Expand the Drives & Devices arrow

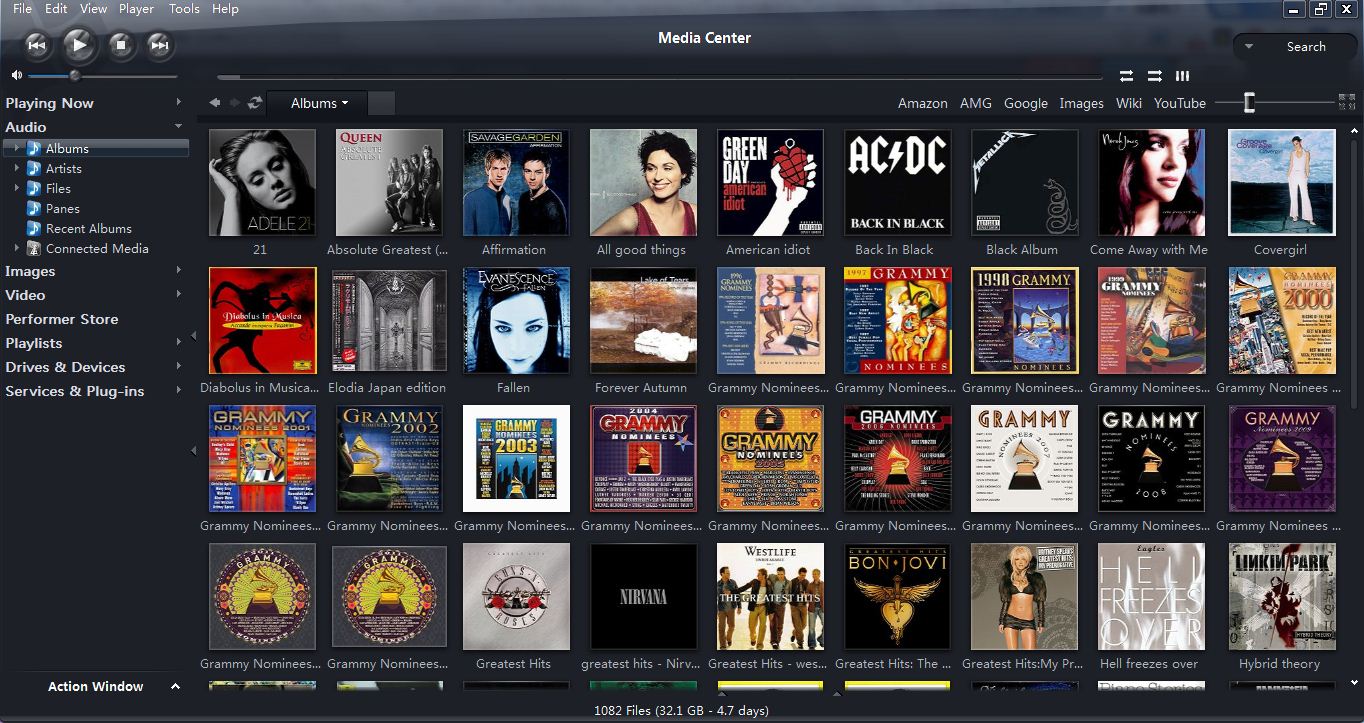coord(179,366)
